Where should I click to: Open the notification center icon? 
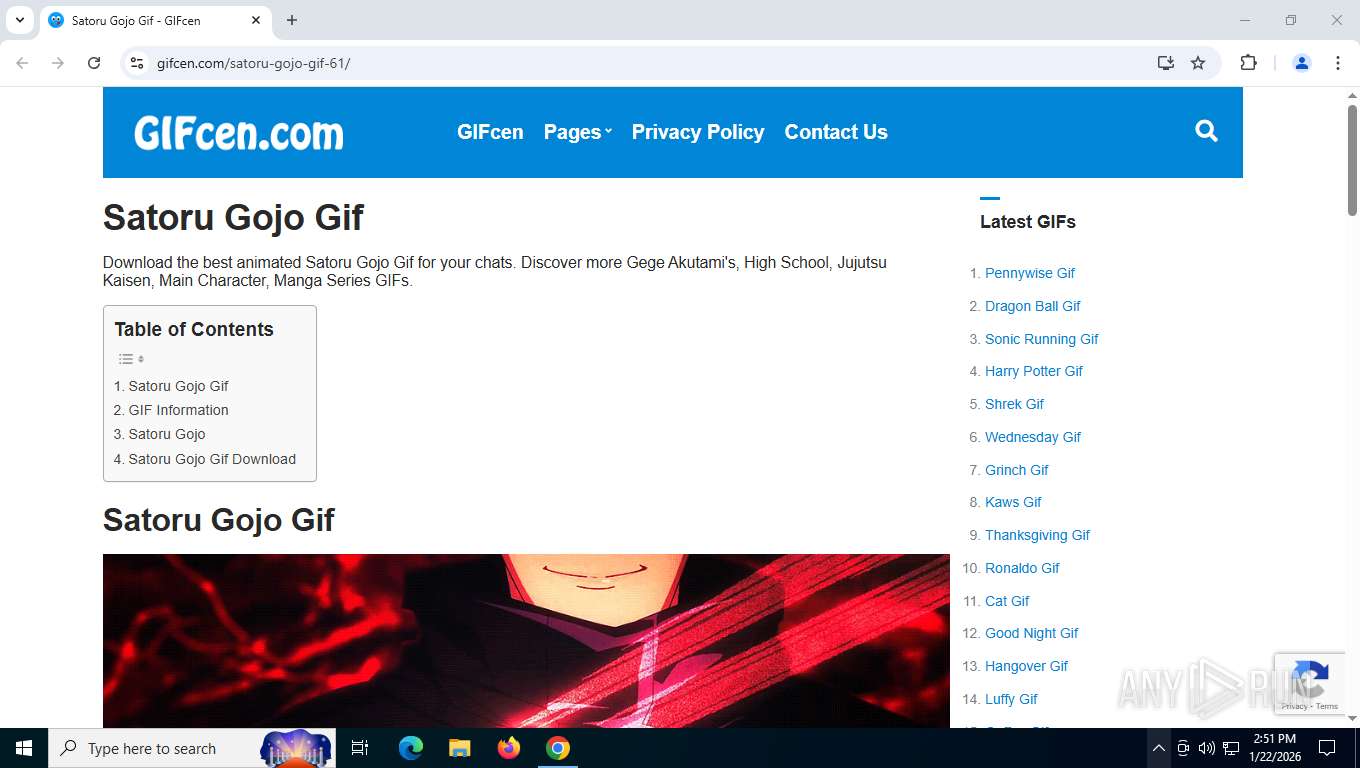click(x=1327, y=748)
